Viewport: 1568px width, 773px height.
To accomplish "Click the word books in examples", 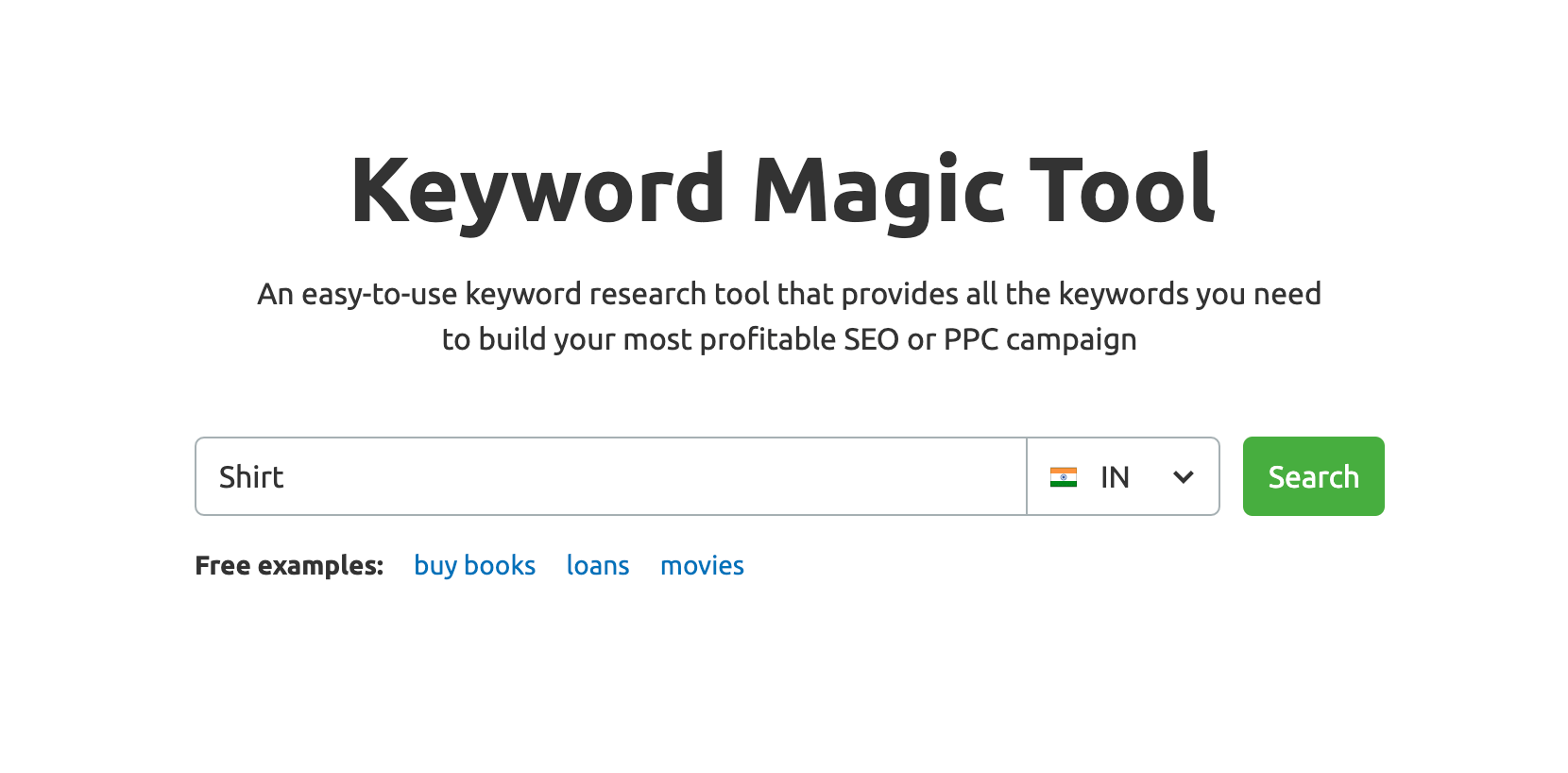I will [500, 565].
